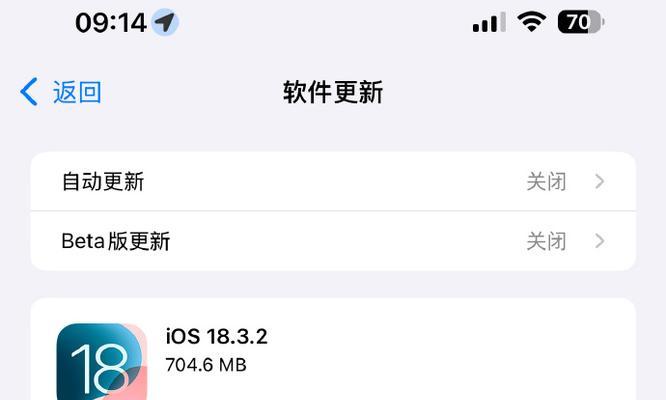Go back via 返回 text
The height and width of the screenshot is (400, 666).
pos(77,92)
